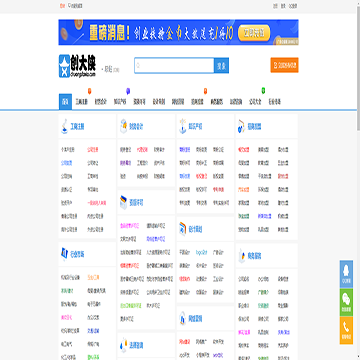
Task: Open 资质许可 tab in the navigation bar
Action: pyautogui.click(x=139, y=102)
